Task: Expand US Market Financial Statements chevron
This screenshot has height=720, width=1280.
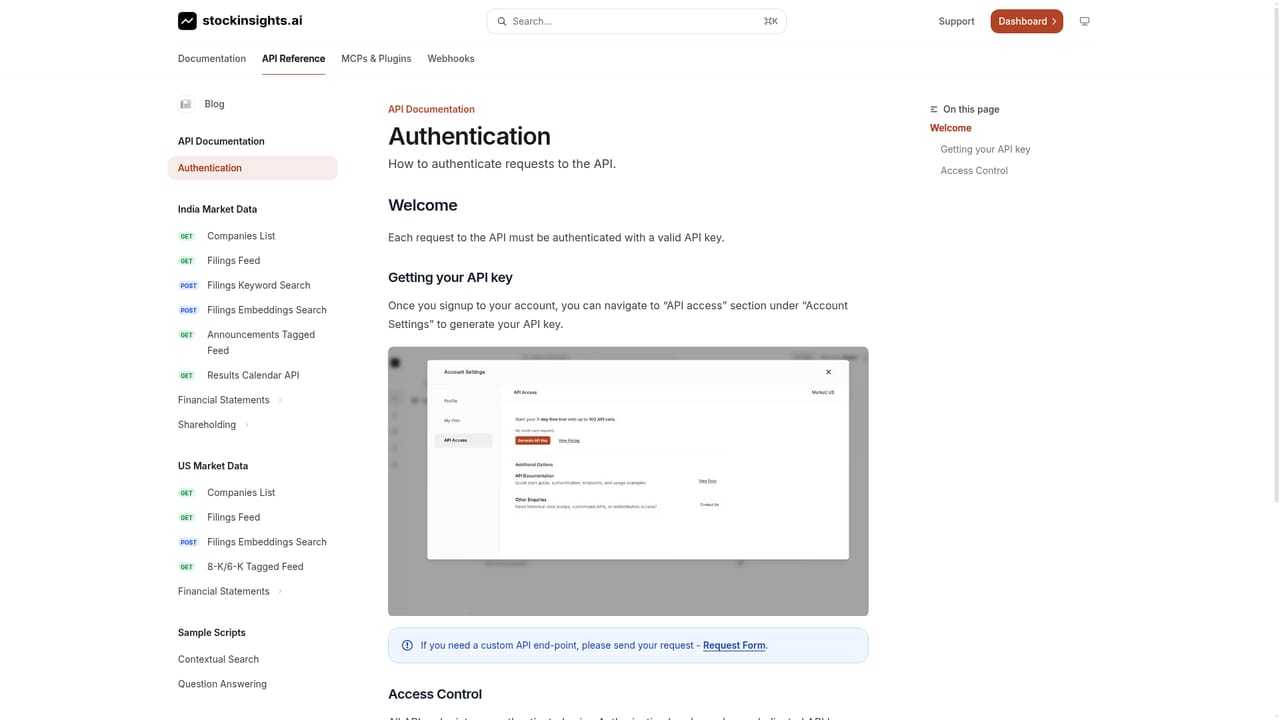Action: tap(280, 591)
